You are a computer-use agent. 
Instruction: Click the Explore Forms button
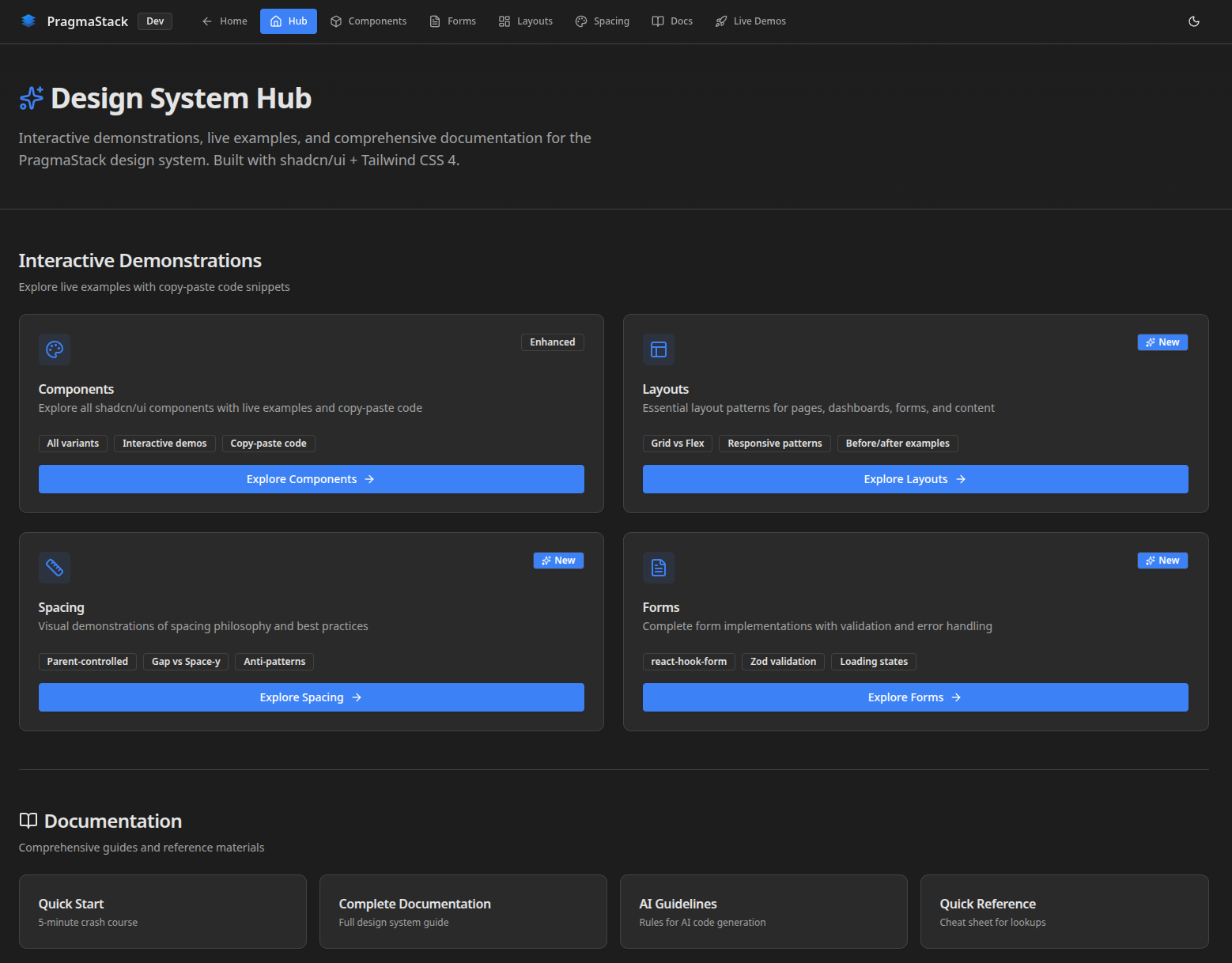tap(915, 697)
